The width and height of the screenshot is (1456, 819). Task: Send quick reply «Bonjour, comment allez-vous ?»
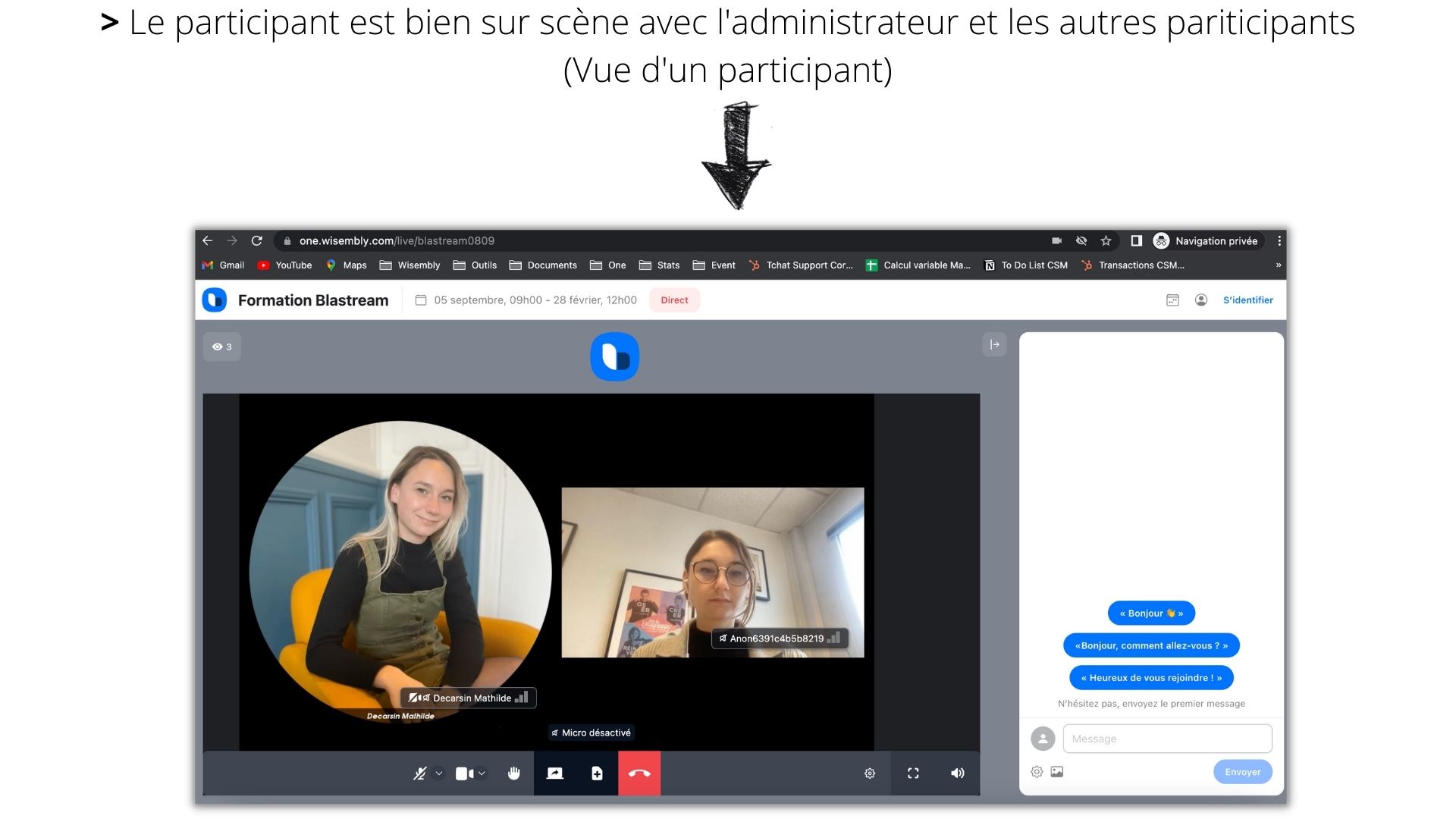1150,645
